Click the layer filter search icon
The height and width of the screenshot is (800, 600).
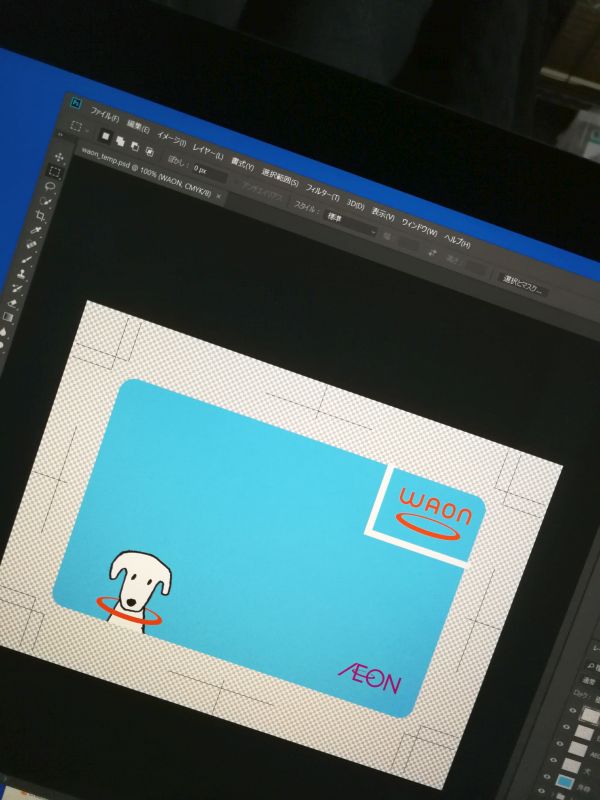[x=591, y=666]
